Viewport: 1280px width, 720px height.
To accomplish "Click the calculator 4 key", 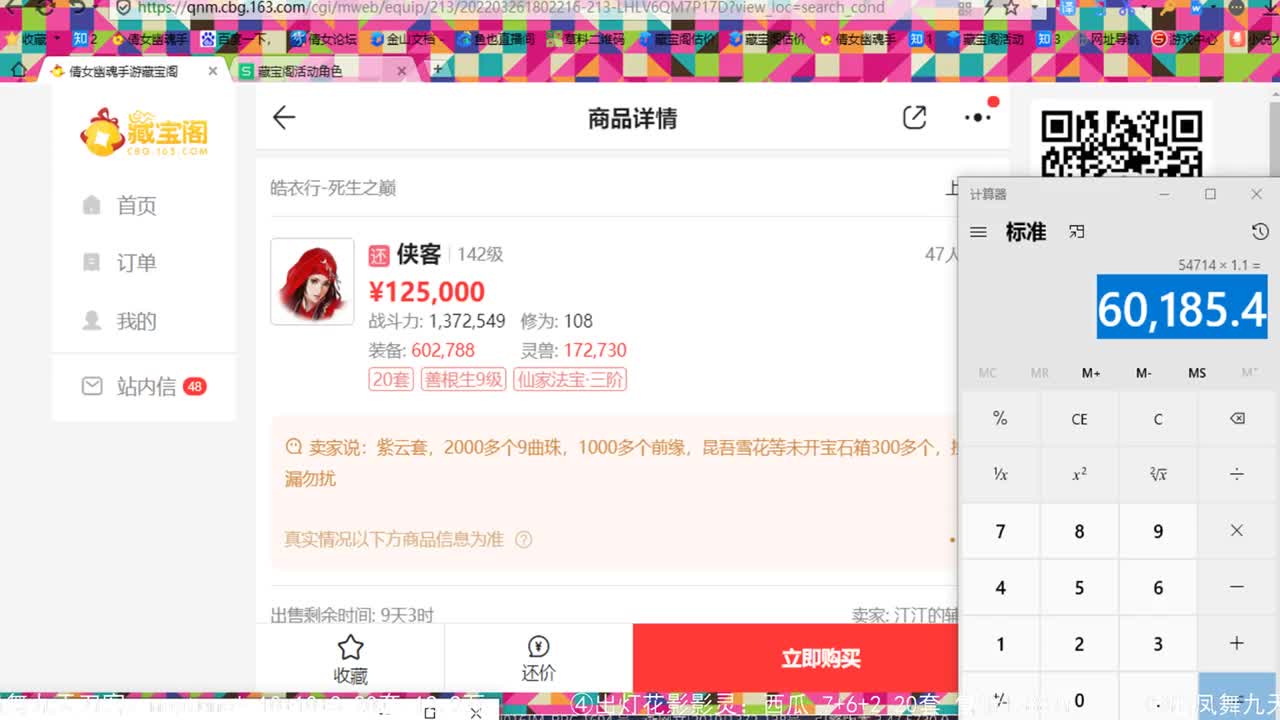I will pyautogui.click(x=1000, y=587).
